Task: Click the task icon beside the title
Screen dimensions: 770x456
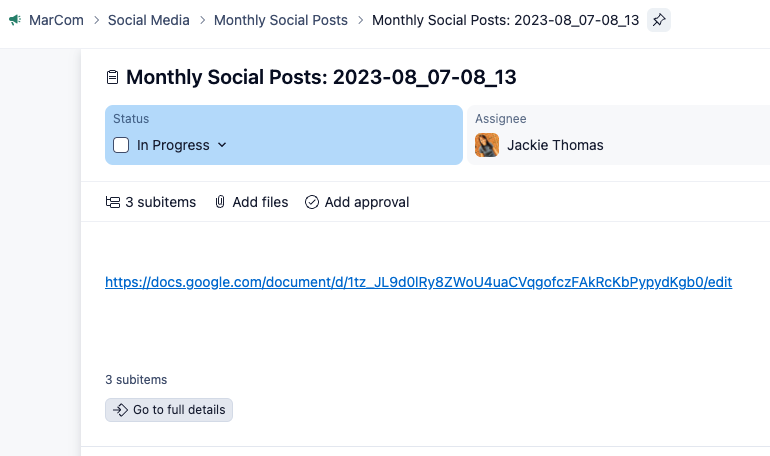Action: coord(113,78)
